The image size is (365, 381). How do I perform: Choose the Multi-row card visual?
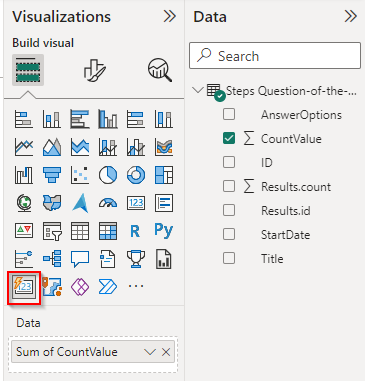coord(164,203)
